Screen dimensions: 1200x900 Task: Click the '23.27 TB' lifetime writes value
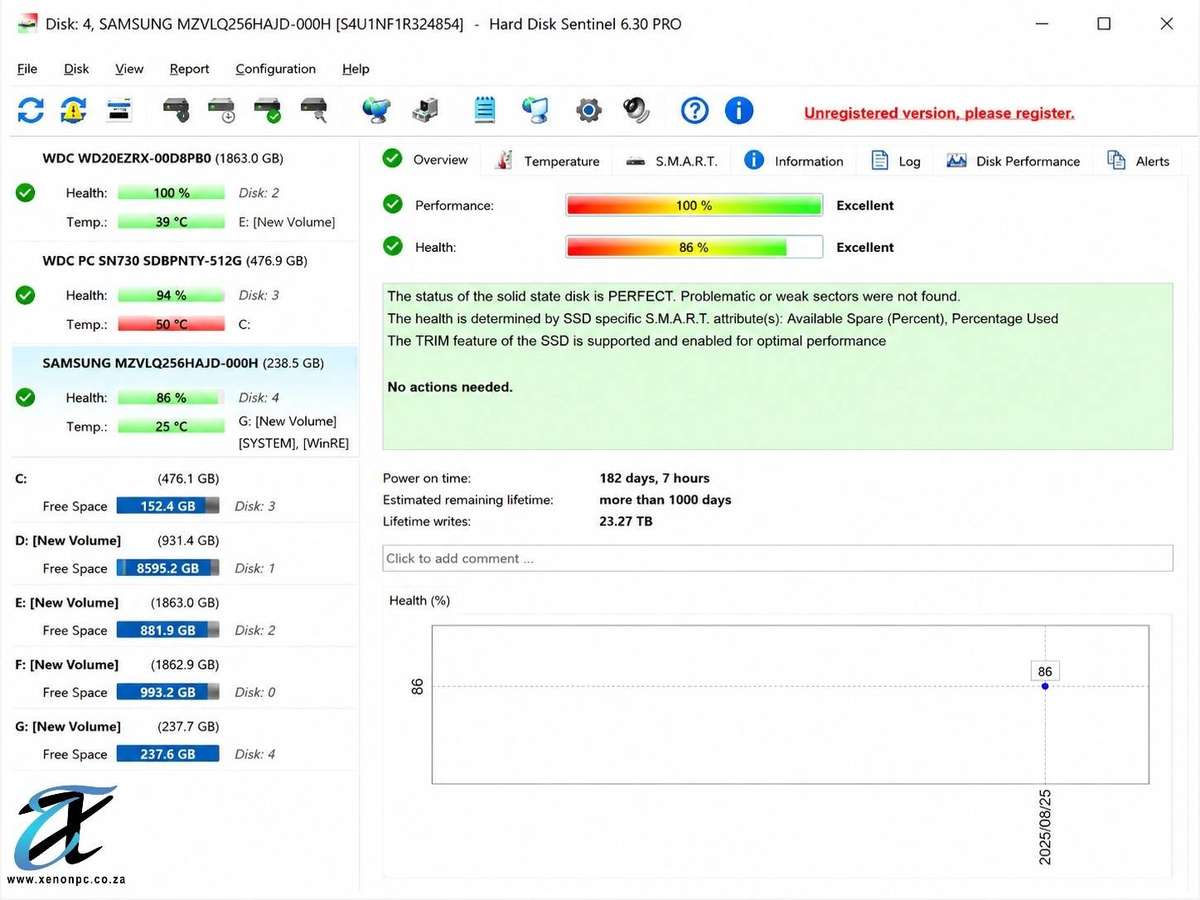[626, 521]
